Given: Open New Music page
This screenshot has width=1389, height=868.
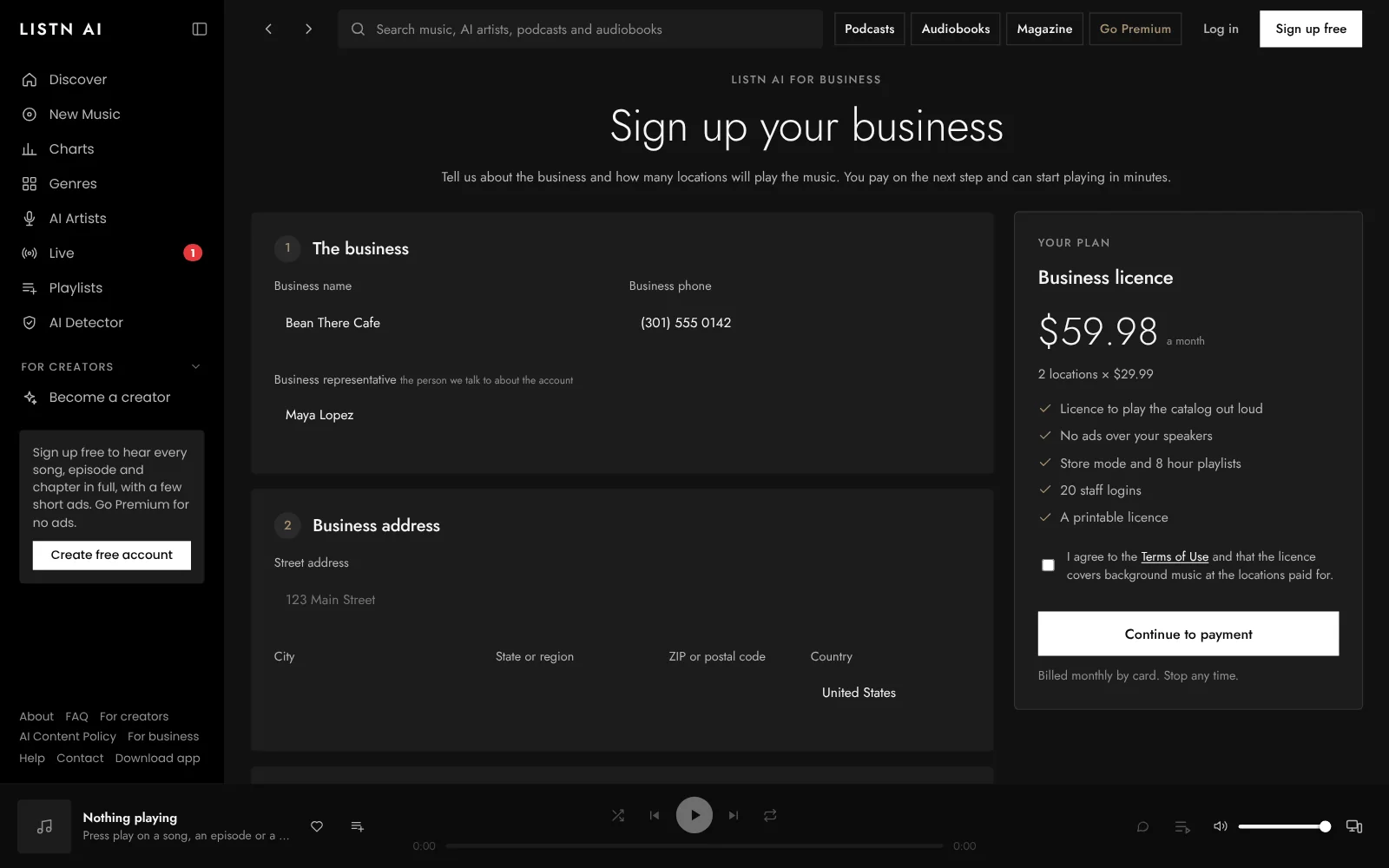Looking at the screenshot, I should click(x=112, y=115).
